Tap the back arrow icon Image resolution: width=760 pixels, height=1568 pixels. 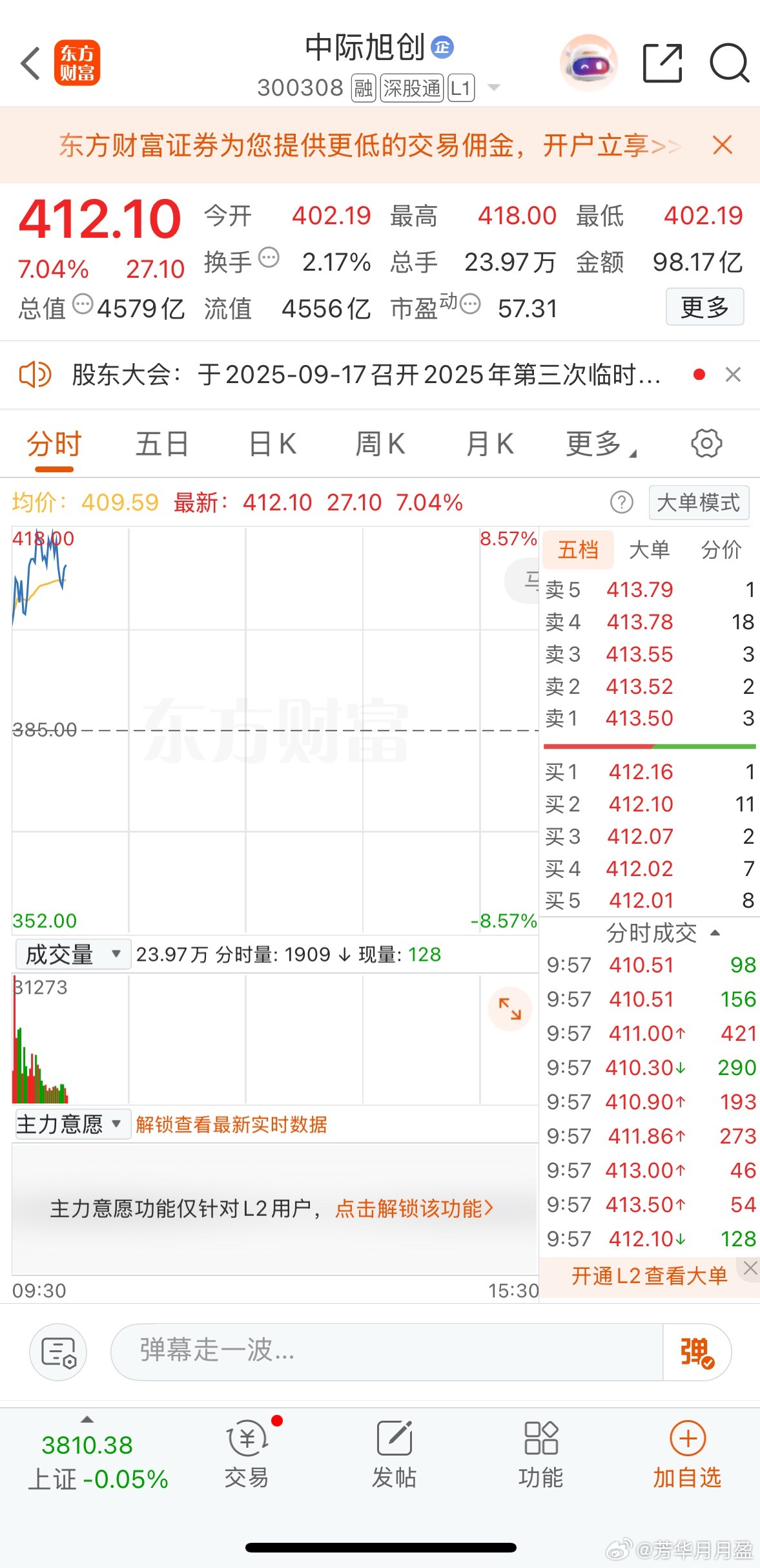pos(30,63)
